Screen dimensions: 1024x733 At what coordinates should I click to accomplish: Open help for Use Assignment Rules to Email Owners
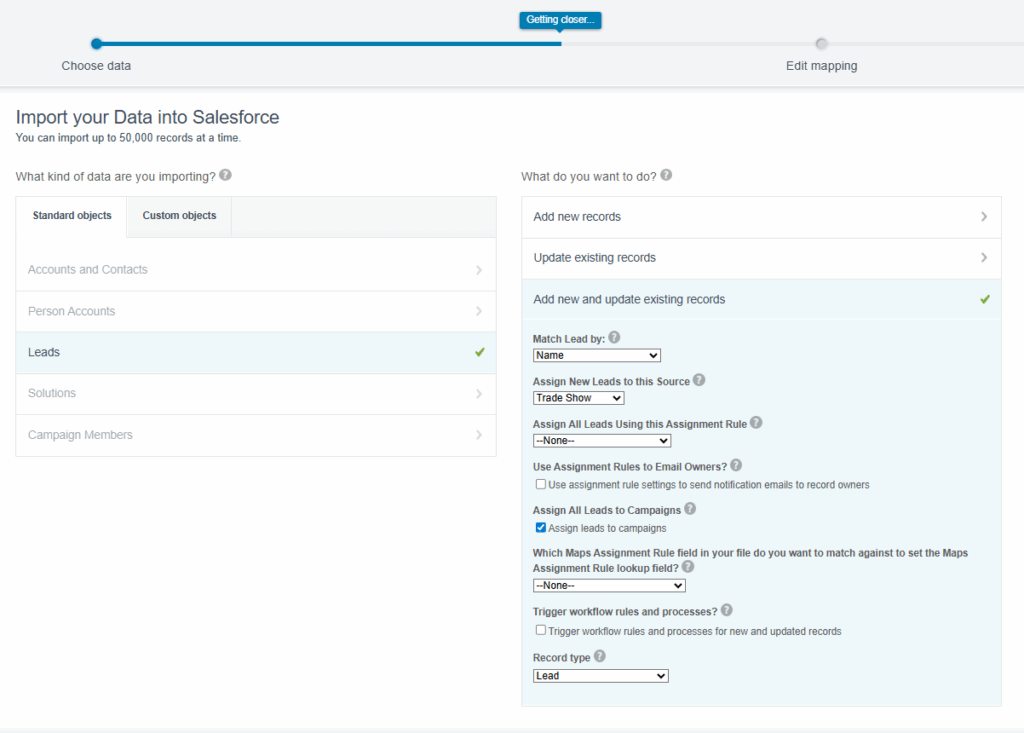coord(737,464)
